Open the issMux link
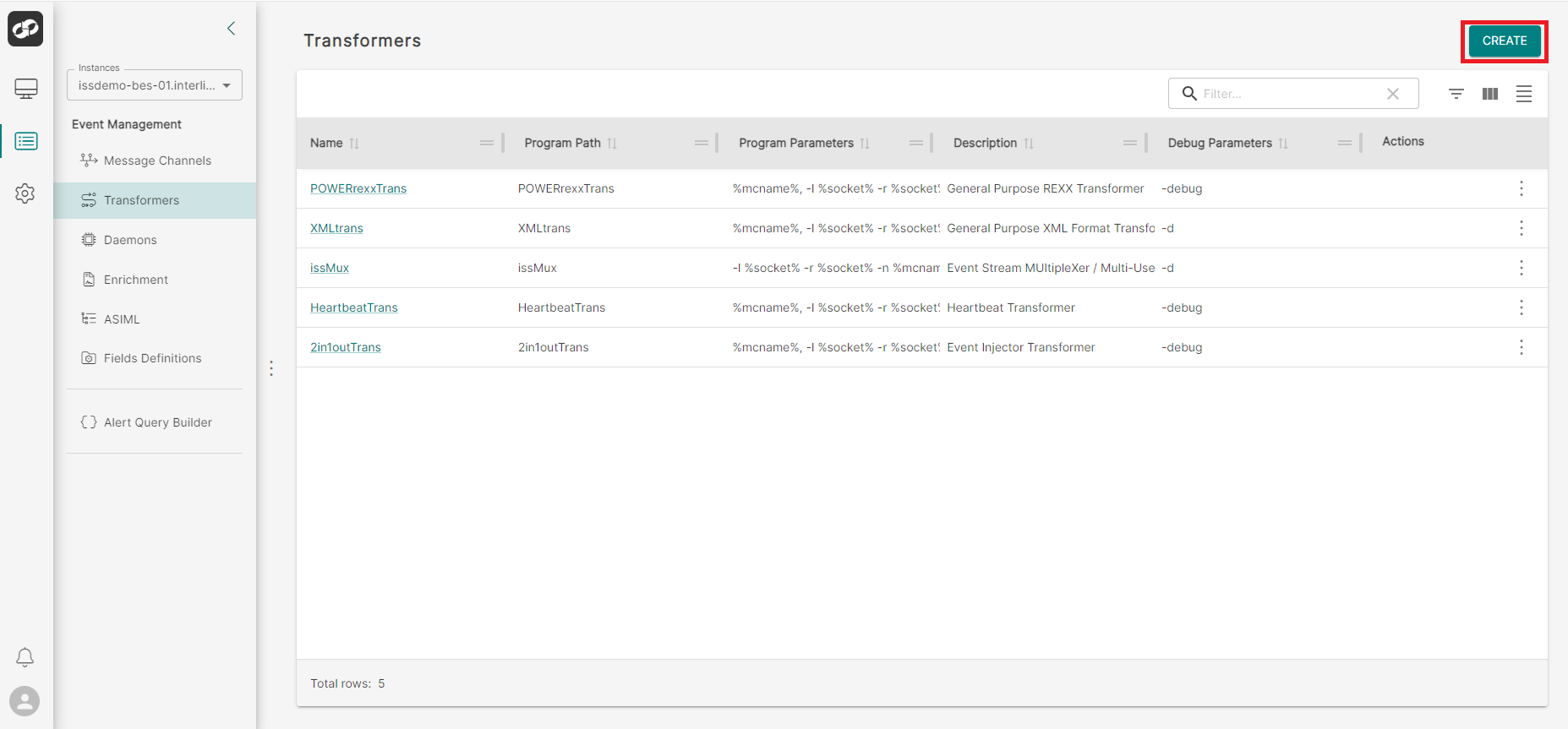Image resolution: width=1568 pixels, height=729 pixels. coord(330,268)
